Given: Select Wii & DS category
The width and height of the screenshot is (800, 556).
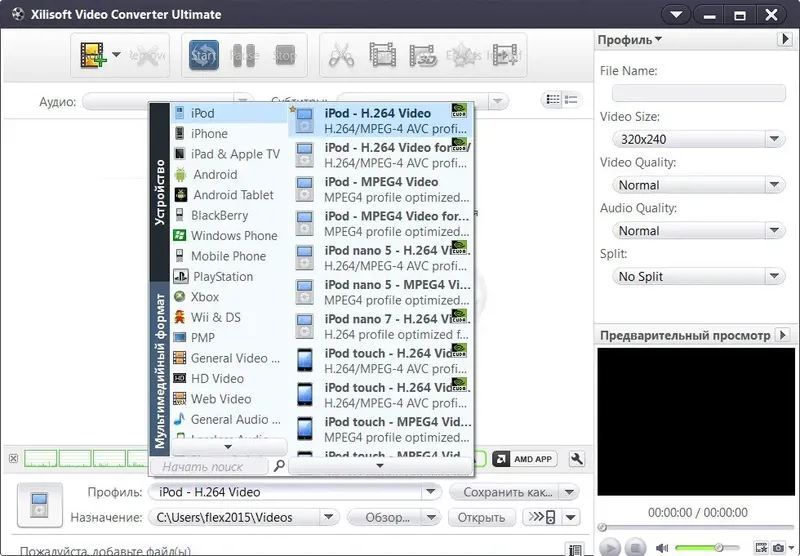Looking at the screenshot, I should click(229, 317).
